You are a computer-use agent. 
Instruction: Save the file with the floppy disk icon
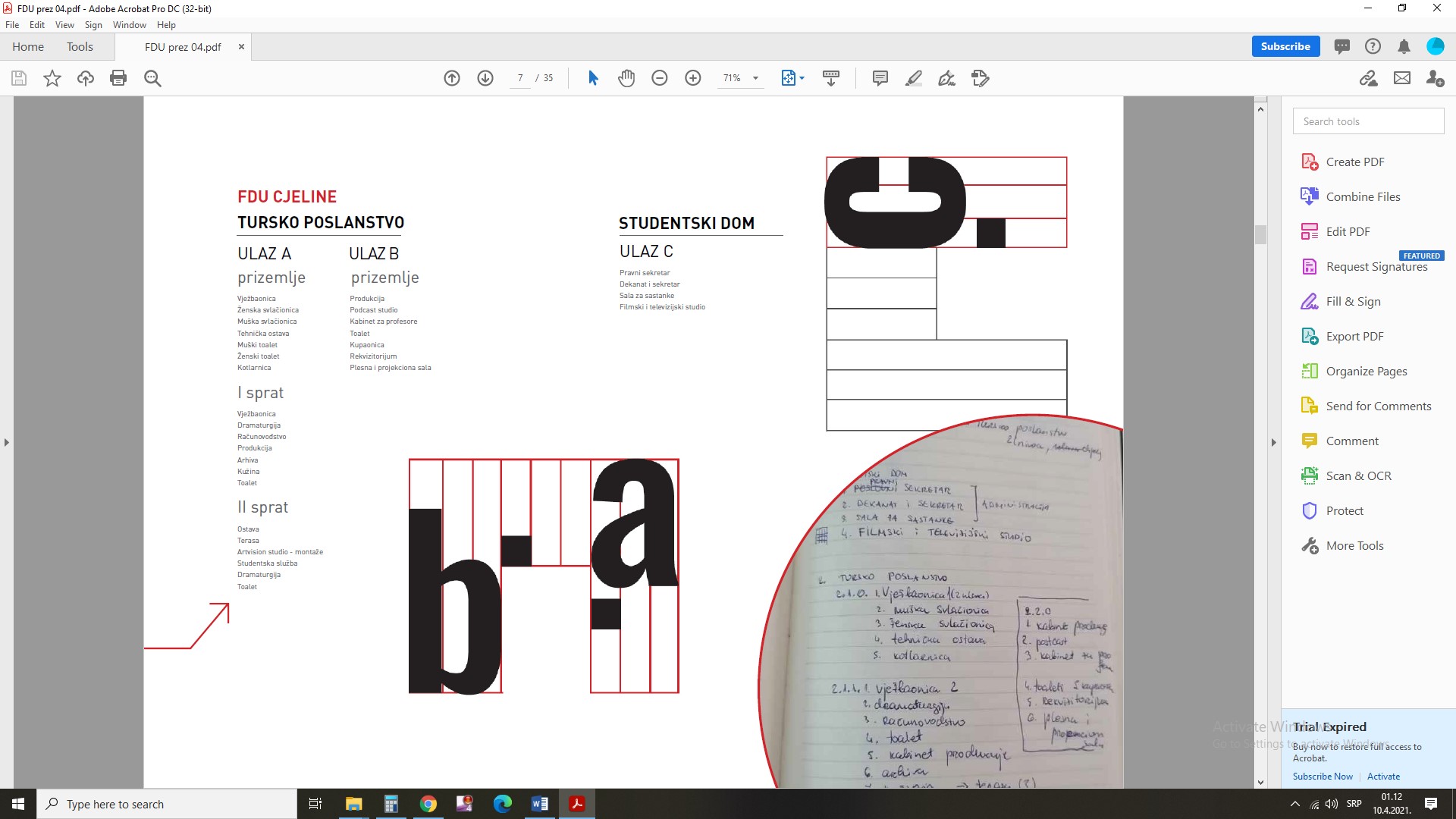click(19, 78)
